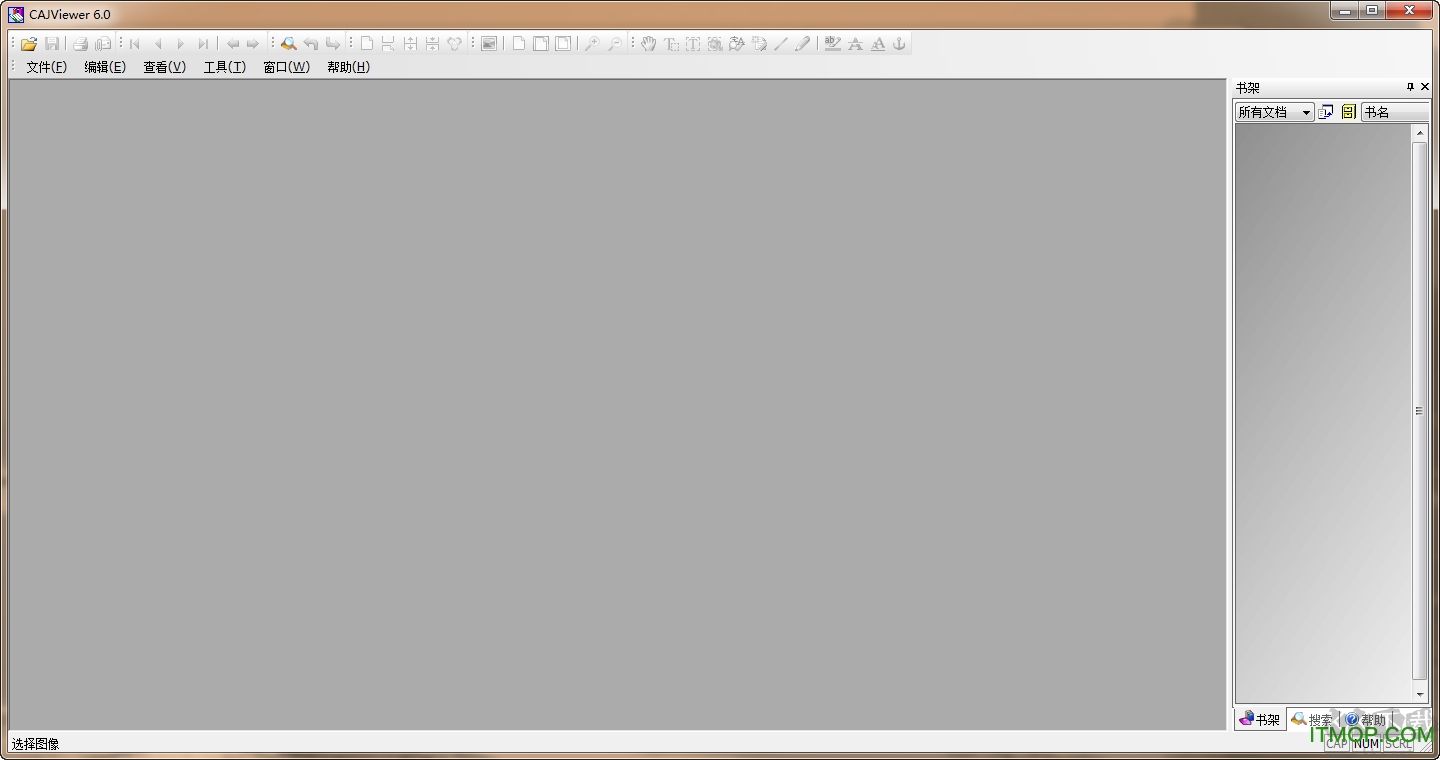Switch to the 帮助 bottom tab
This screenshot has height=760, width=1440.
coord(1365,719)
